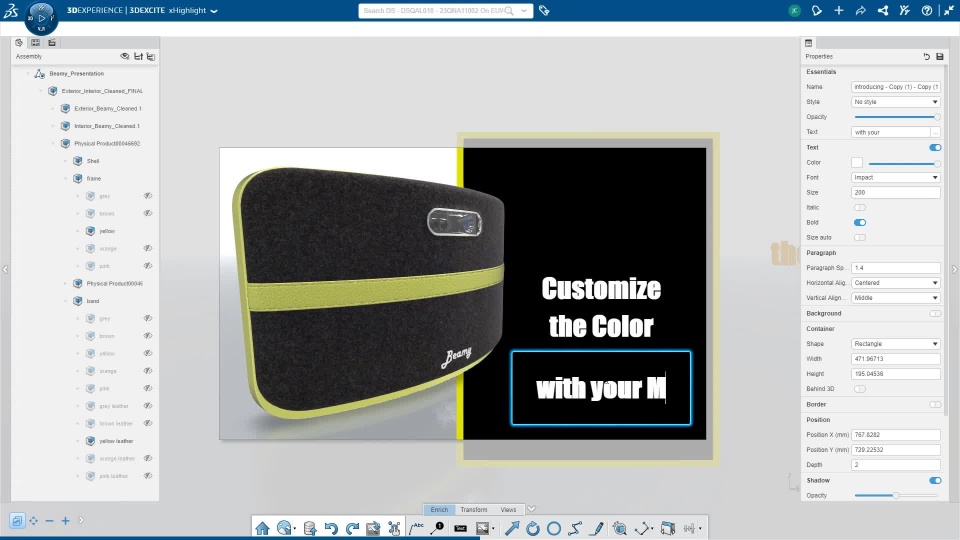This screenshot has height=540, width=960.
Task: Select the Arrow drawing tool
Action: pyautogui.click(x=512, y=528)
